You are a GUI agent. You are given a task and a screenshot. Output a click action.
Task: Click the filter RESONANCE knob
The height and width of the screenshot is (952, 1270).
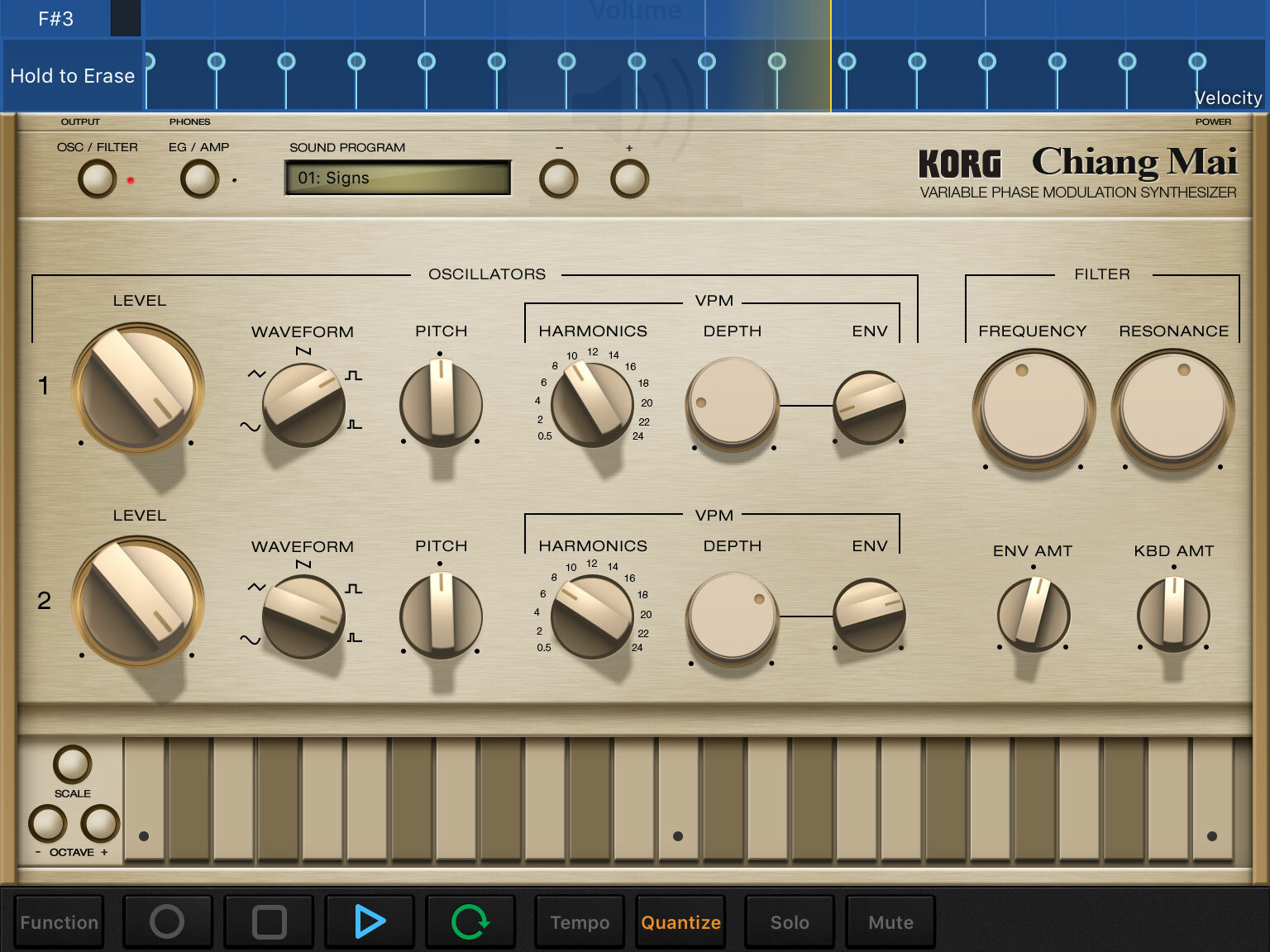point(1172,408)
